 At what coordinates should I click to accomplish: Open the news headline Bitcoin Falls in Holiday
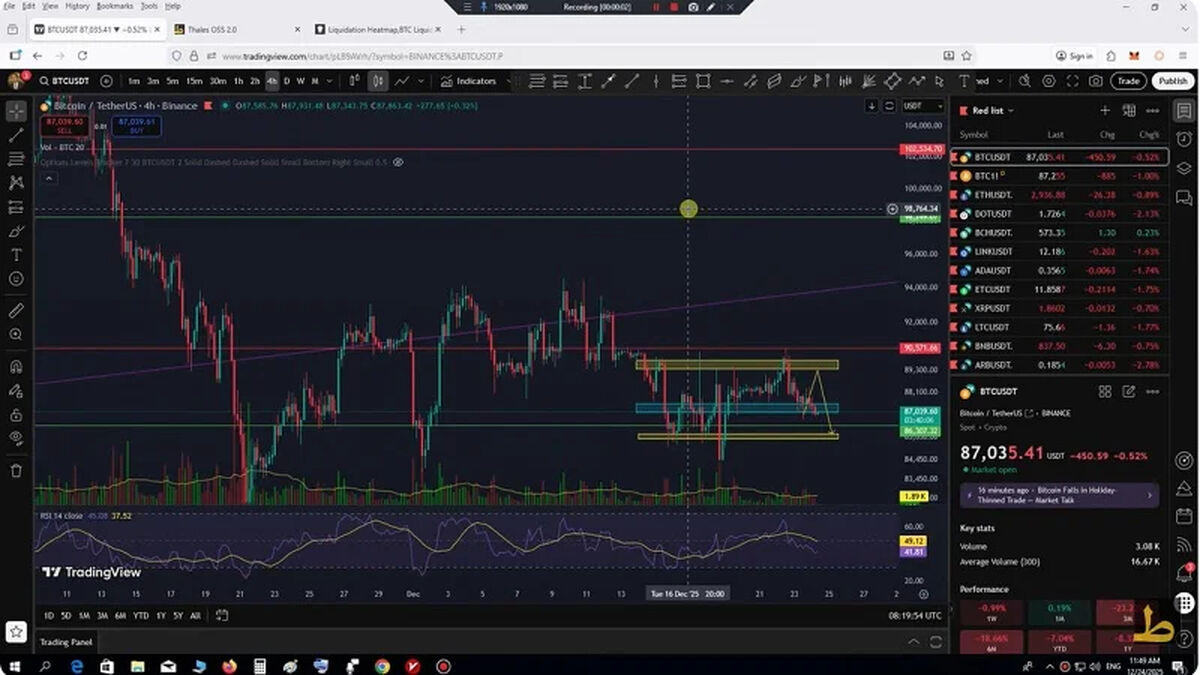1059,494
